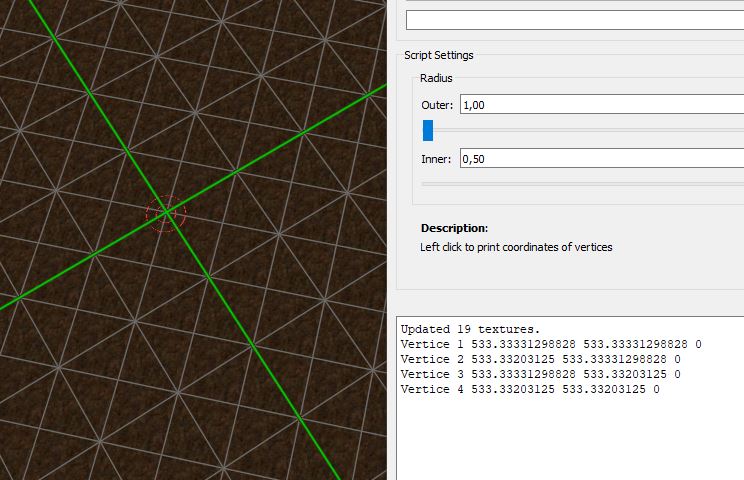Image resolution: width=744 pixels, height=480 pixels.
Task: Click the 'Radius' group label
Action: pos(436,78)
